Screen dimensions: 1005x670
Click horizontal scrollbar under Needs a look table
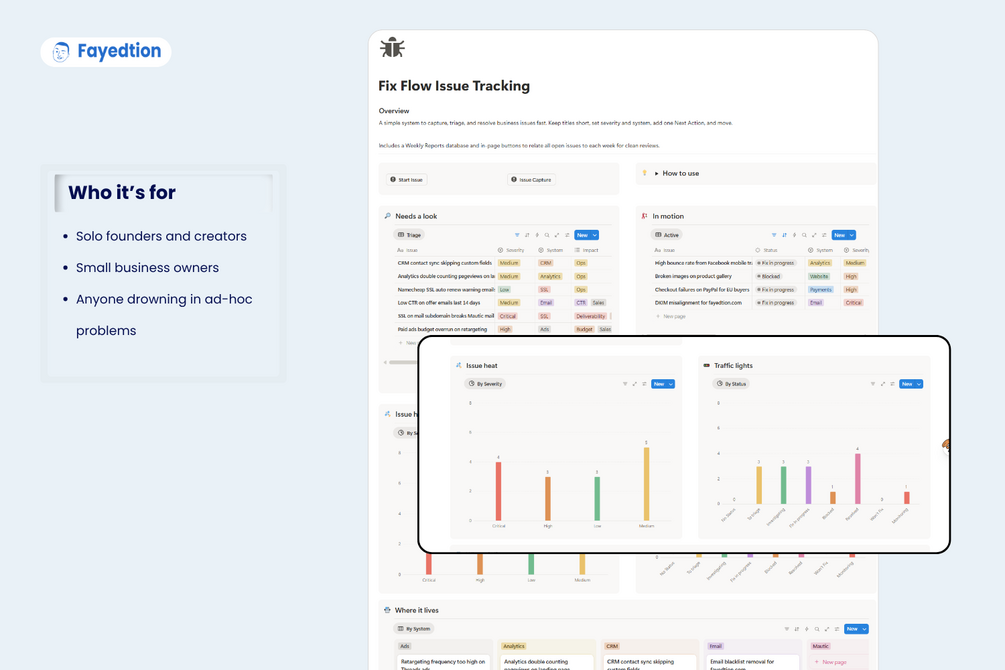(404, 362)
